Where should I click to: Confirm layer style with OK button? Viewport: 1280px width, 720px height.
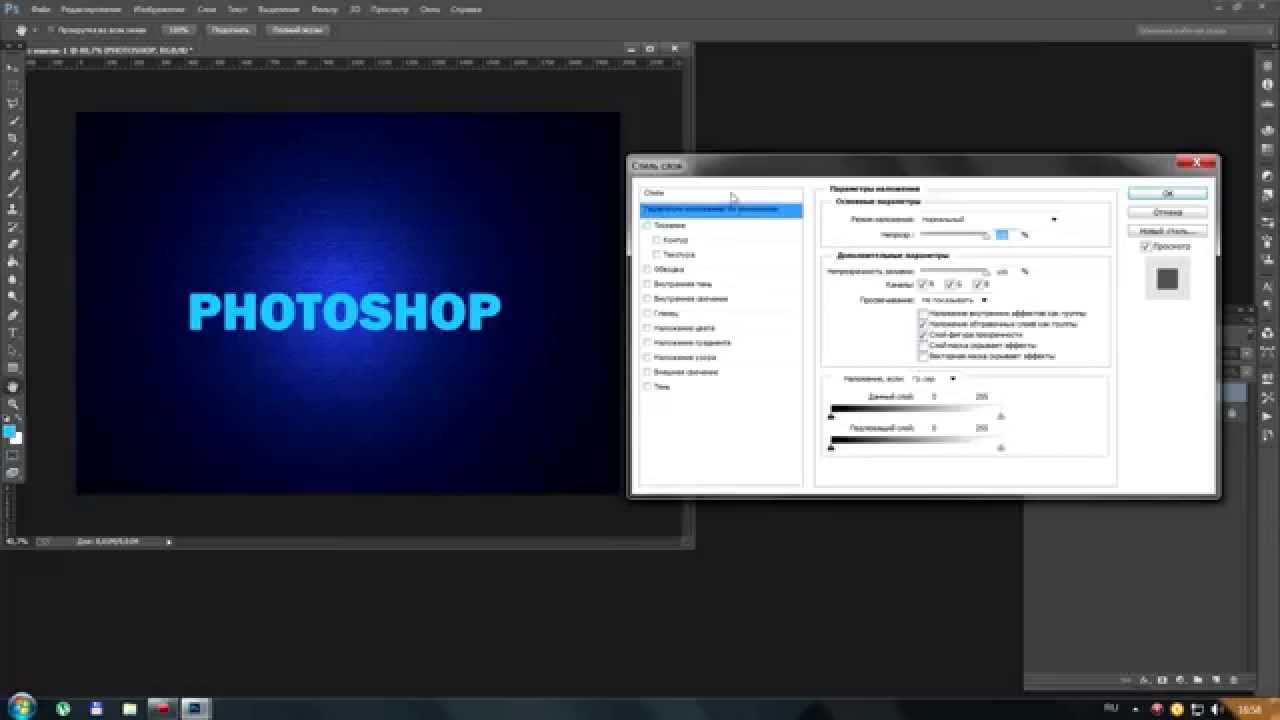(x=1167, y=194)
